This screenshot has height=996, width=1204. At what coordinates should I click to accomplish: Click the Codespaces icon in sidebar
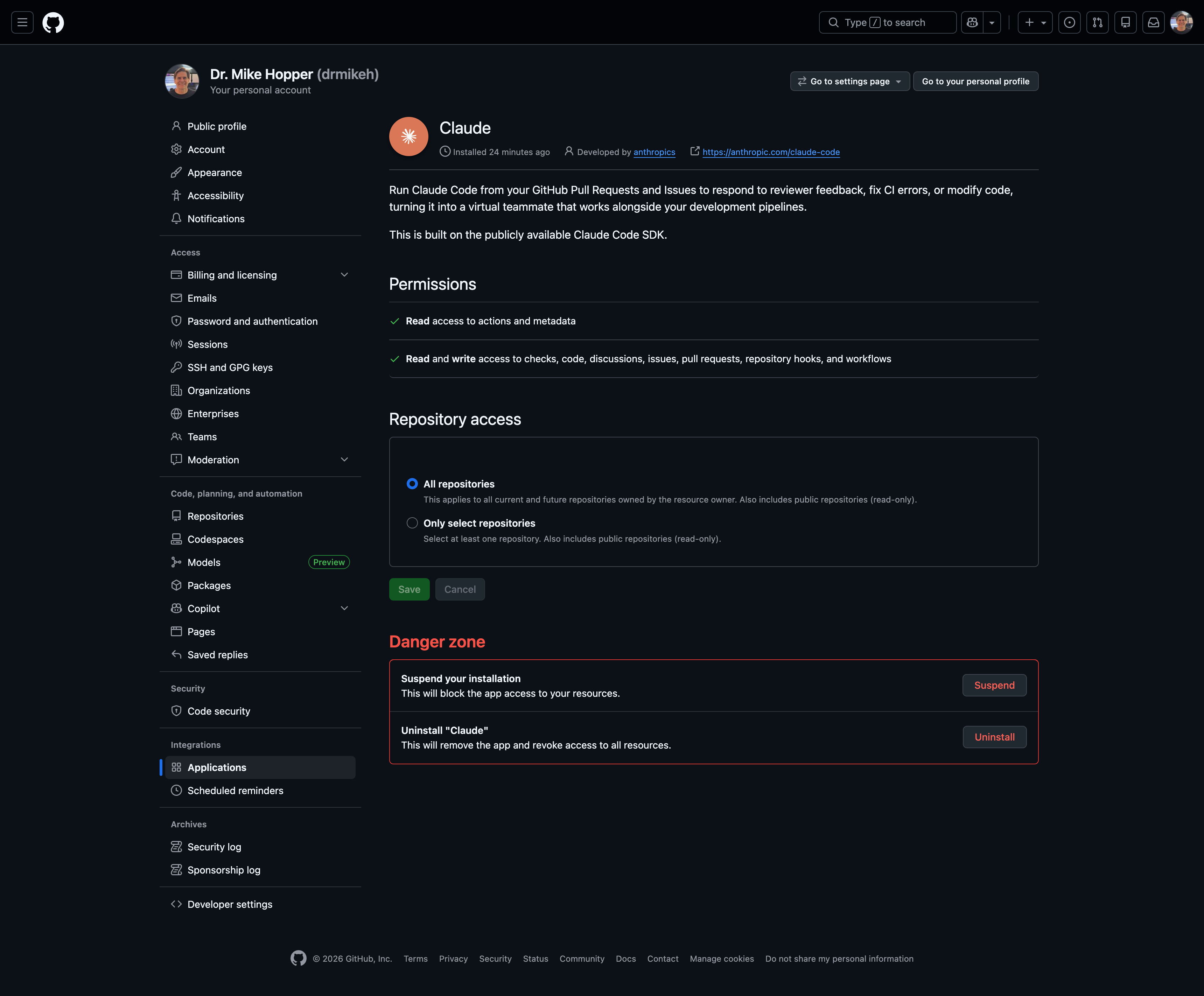click(177, 539)
